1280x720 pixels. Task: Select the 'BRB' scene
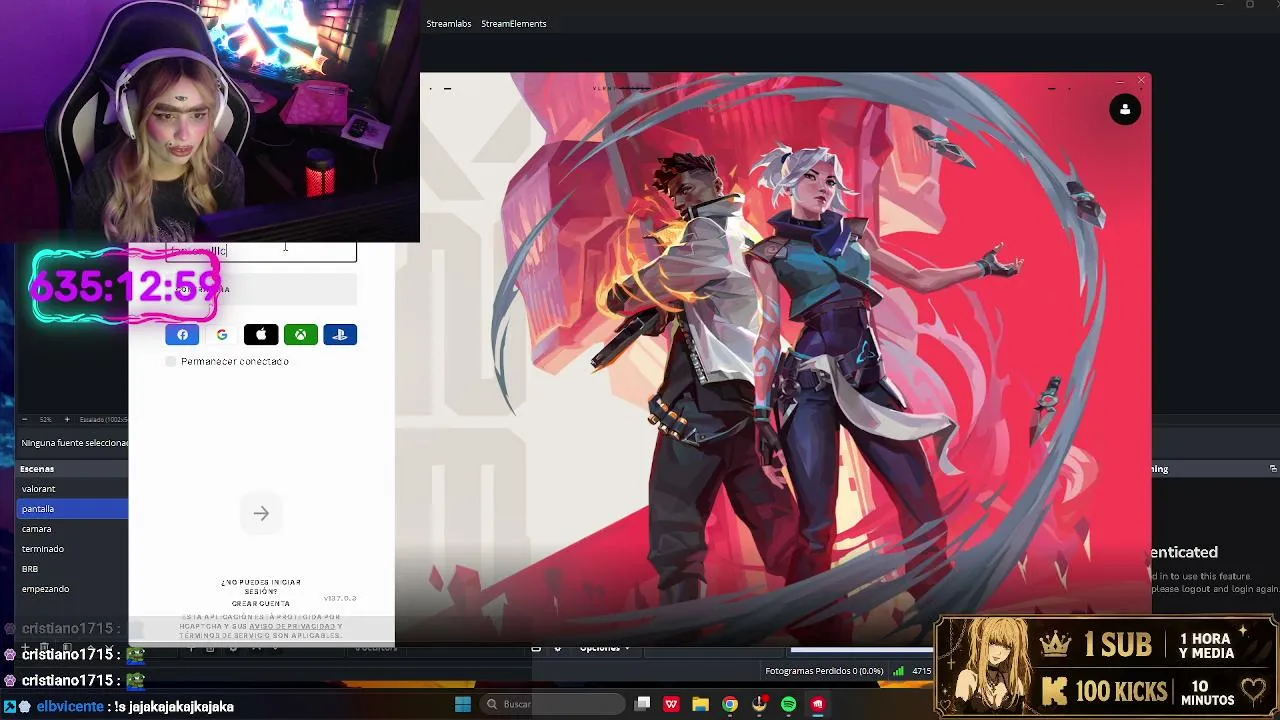(x=74, y=569)
